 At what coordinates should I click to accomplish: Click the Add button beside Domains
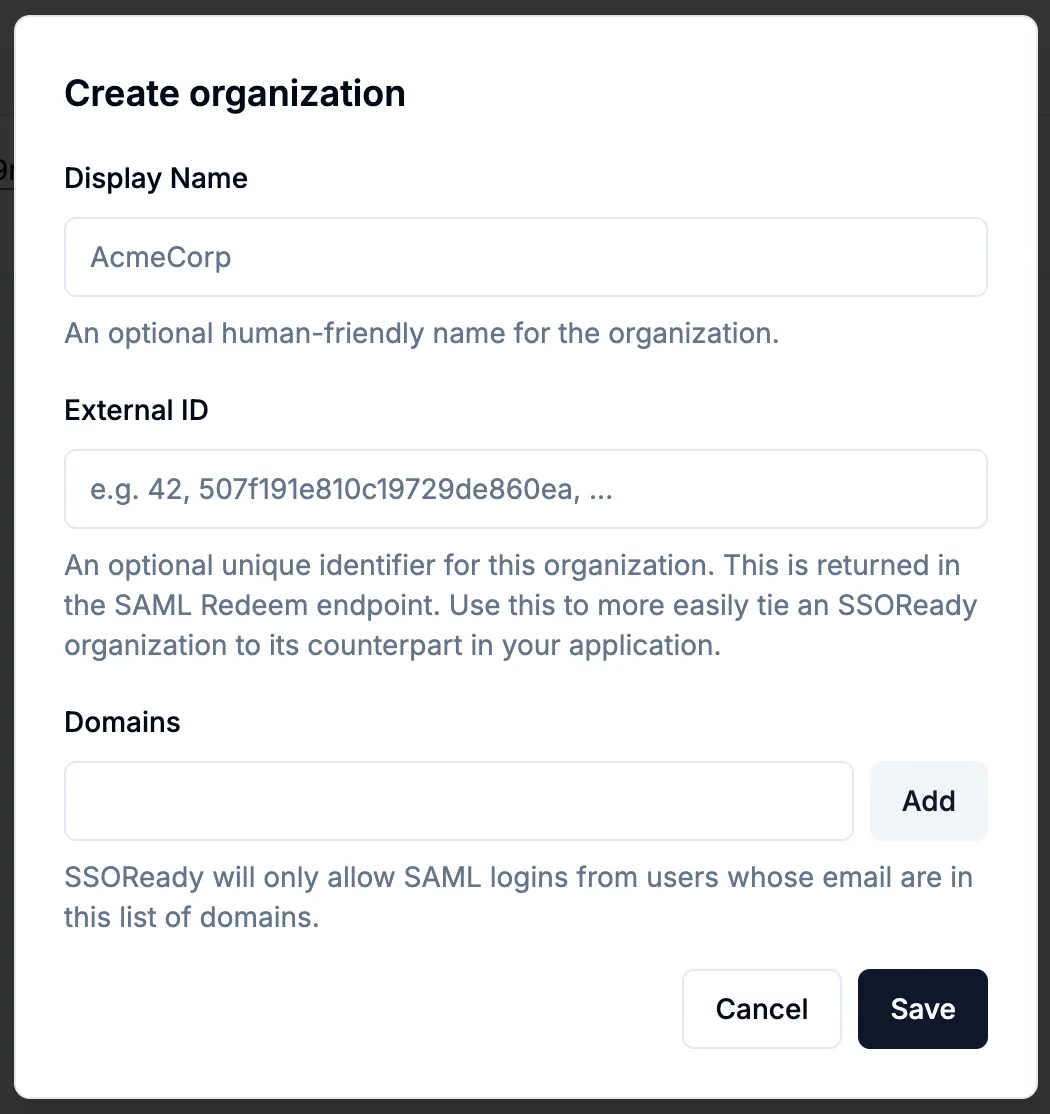pyautogui.click(x=928, y=800)
